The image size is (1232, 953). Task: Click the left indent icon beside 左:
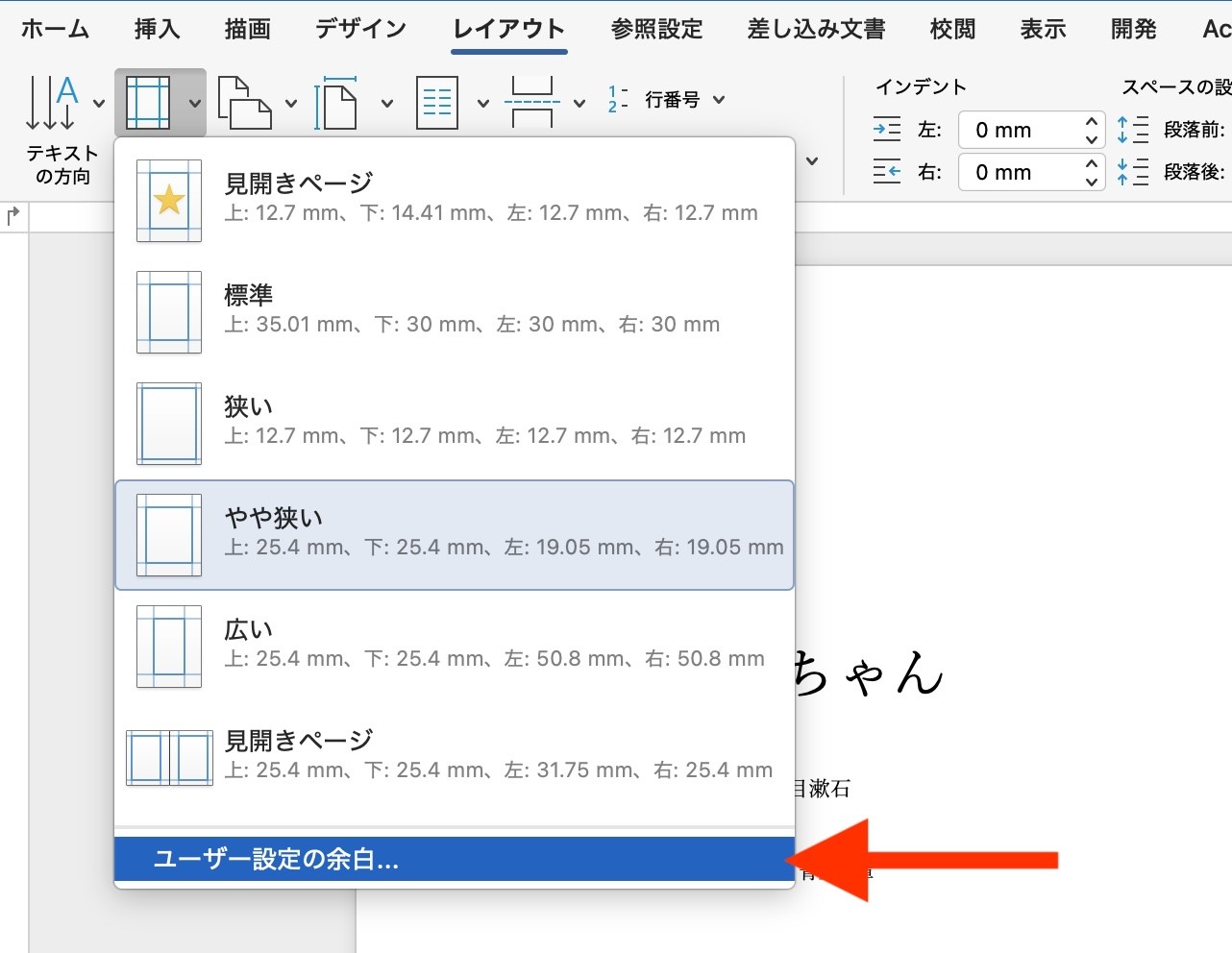click(x=887, y=130)
